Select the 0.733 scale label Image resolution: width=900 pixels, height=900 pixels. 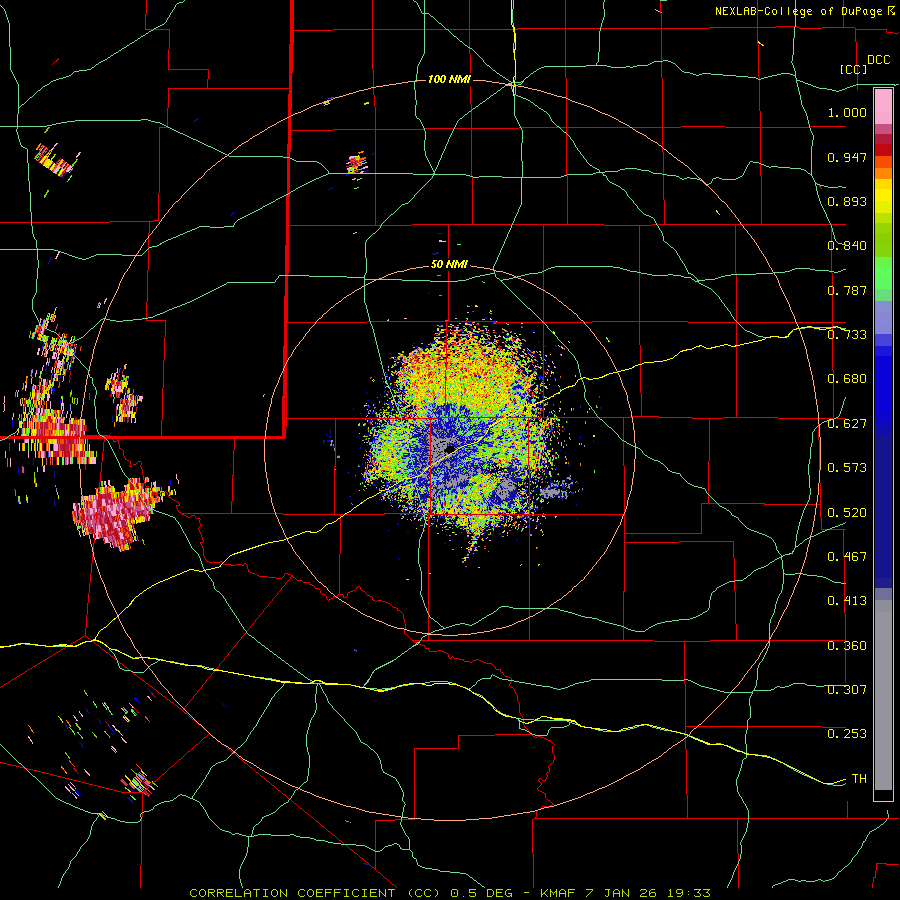pyautogui.click(x=847, y=335)
